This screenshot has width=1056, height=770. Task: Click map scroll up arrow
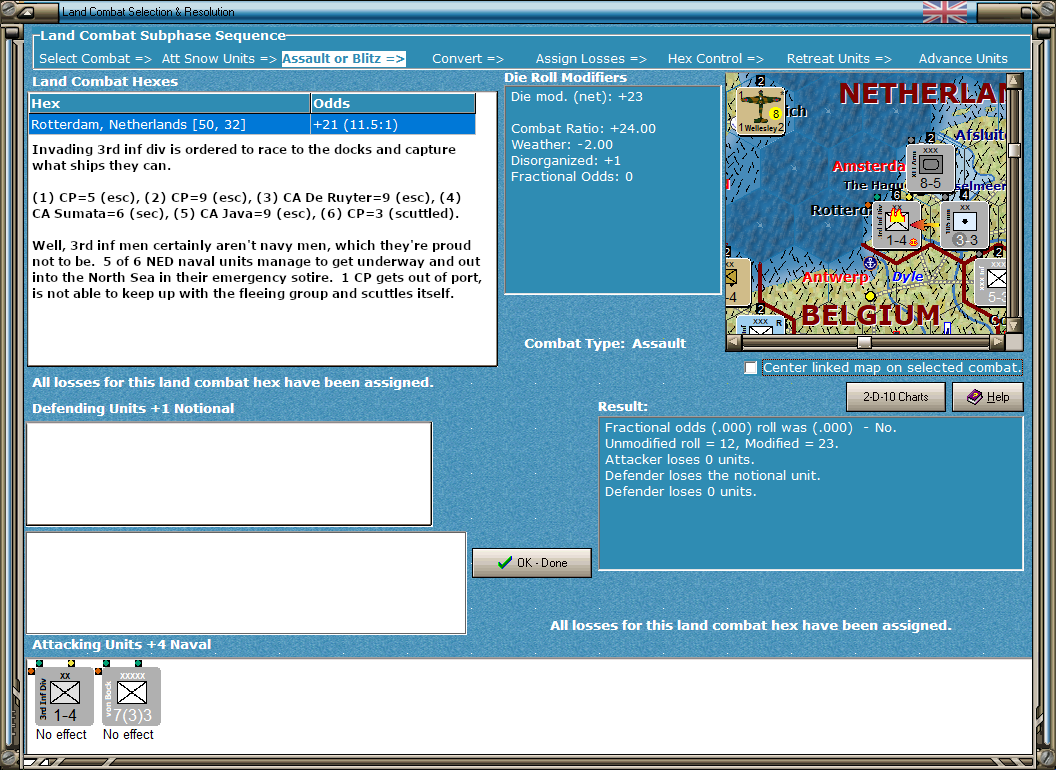pos(1014,81)
